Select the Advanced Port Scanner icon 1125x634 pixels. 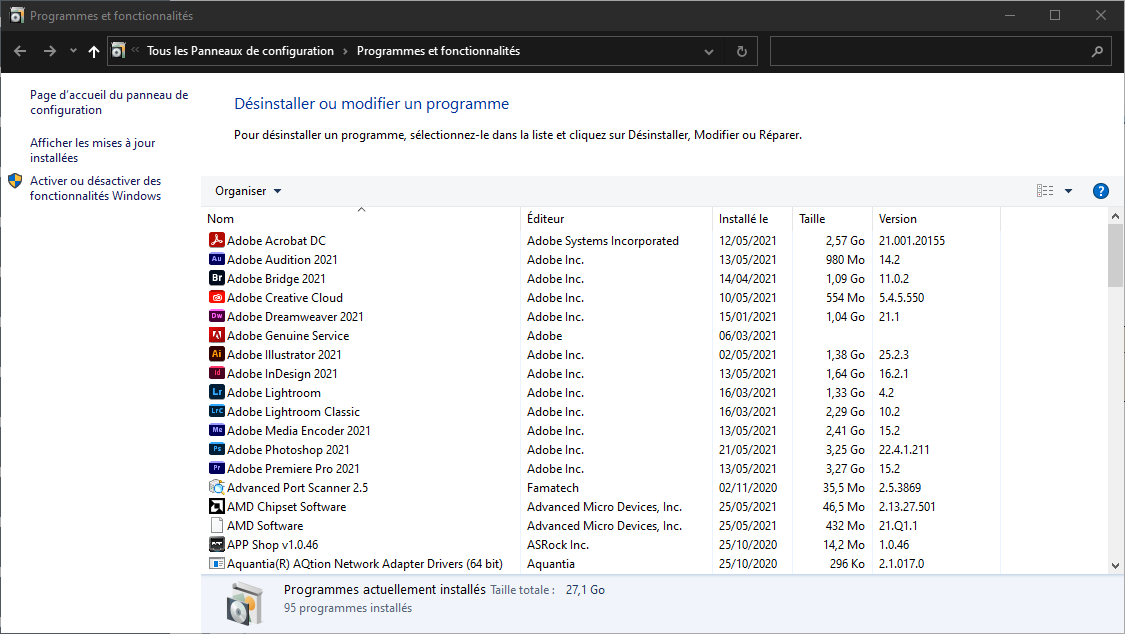[x=217, y=488]
